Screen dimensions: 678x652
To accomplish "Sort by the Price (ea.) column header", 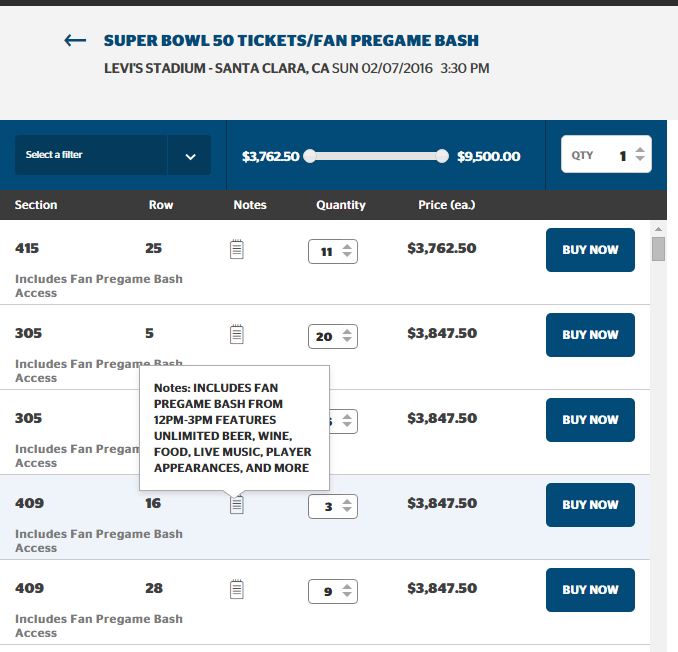I will (446, 205).
